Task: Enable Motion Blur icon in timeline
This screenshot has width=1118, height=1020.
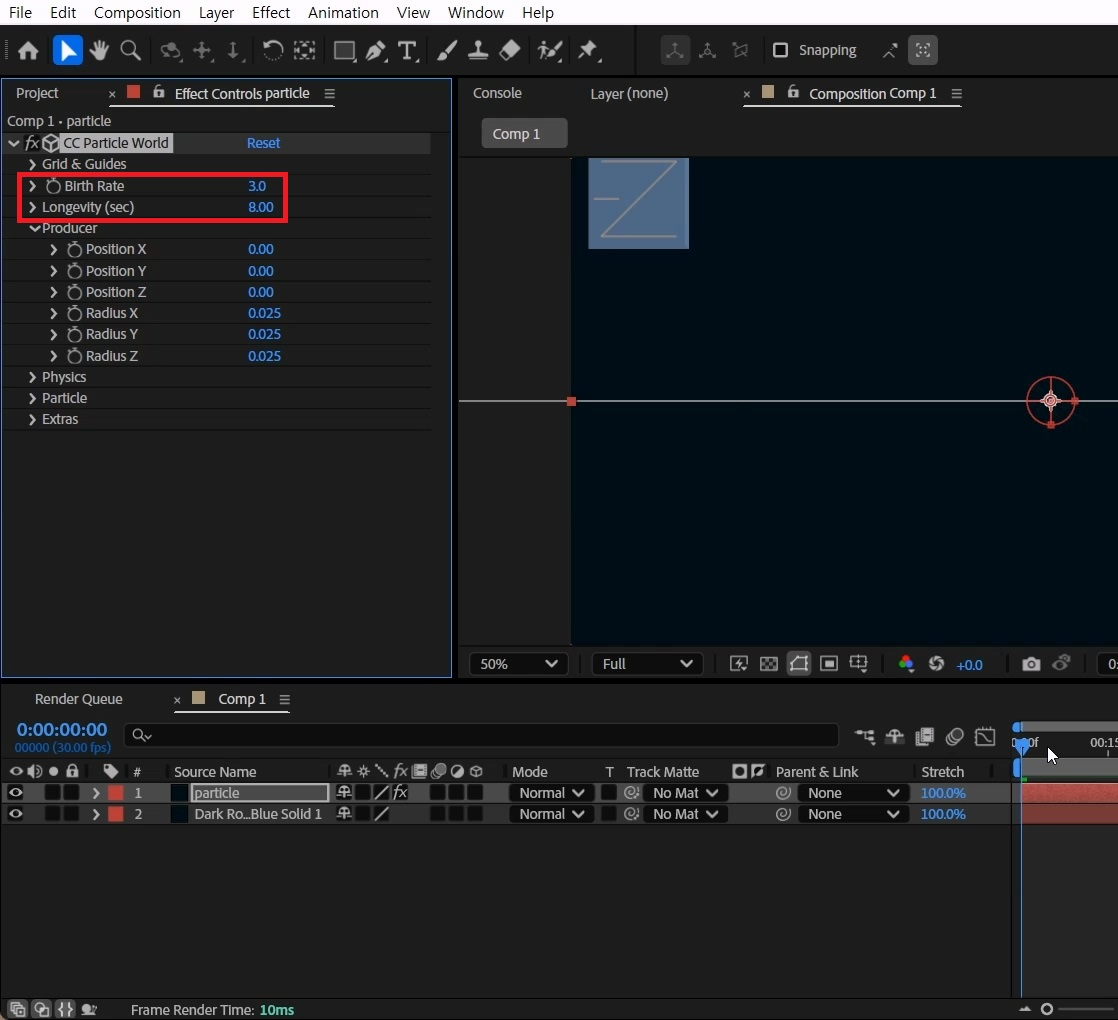Action: pyautogui.click(x=955, y=736)
